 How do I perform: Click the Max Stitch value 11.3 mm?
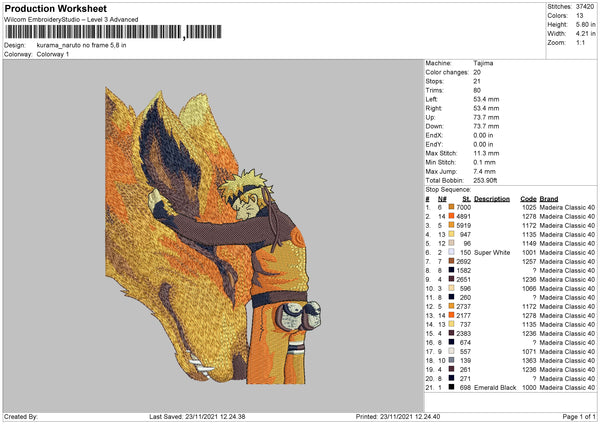(486, 153)
